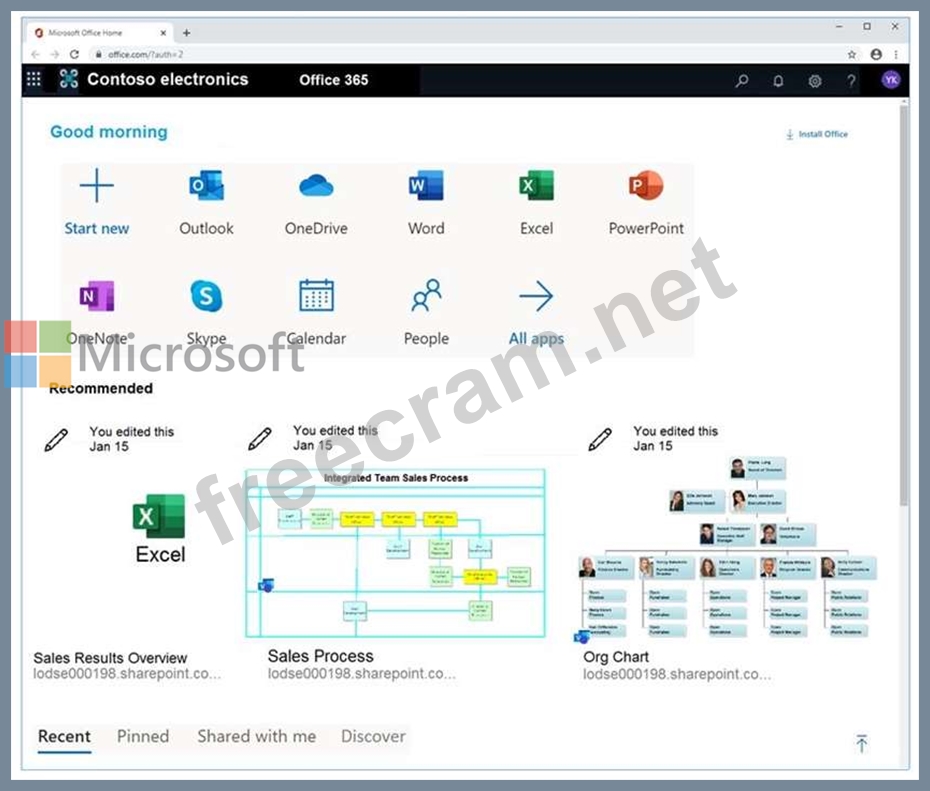Click the Office 365 header link
The height and width of the screenshot is (791, 930).
click(333, 80)
